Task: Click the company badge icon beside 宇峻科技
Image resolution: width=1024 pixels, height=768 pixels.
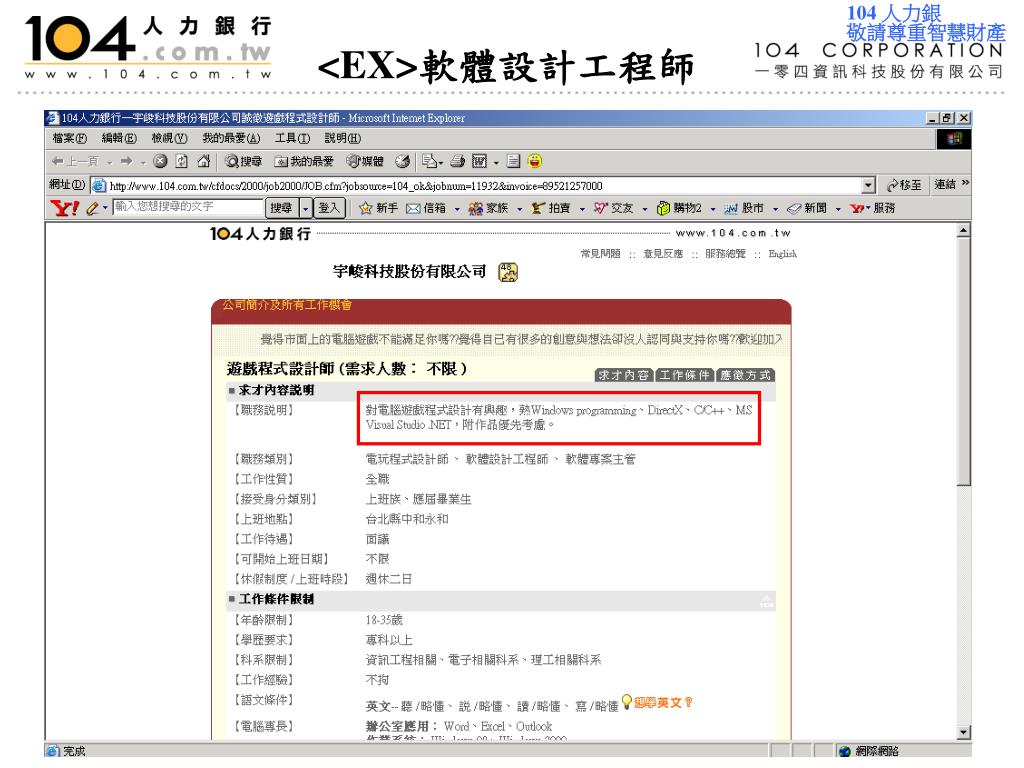Action: point(508,272)
